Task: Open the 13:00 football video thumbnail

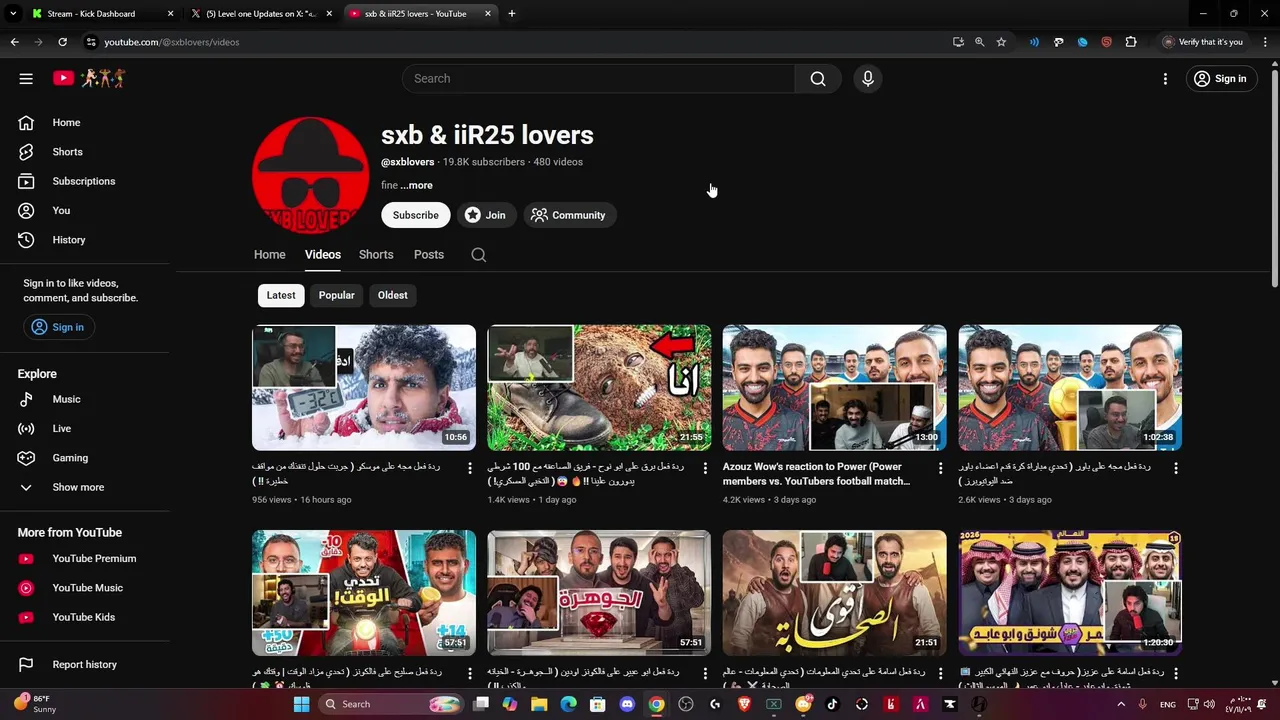Action: 834,387
